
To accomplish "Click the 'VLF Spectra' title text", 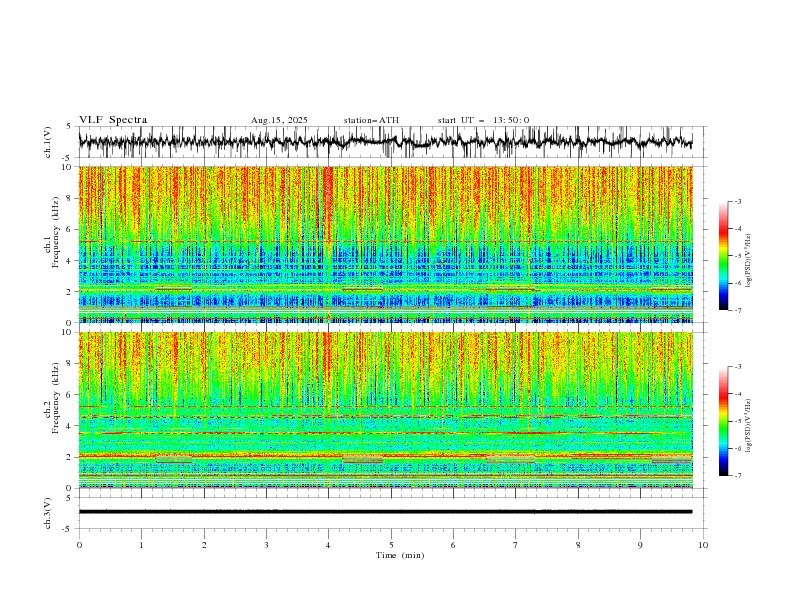I will click(x=113, y=120).
